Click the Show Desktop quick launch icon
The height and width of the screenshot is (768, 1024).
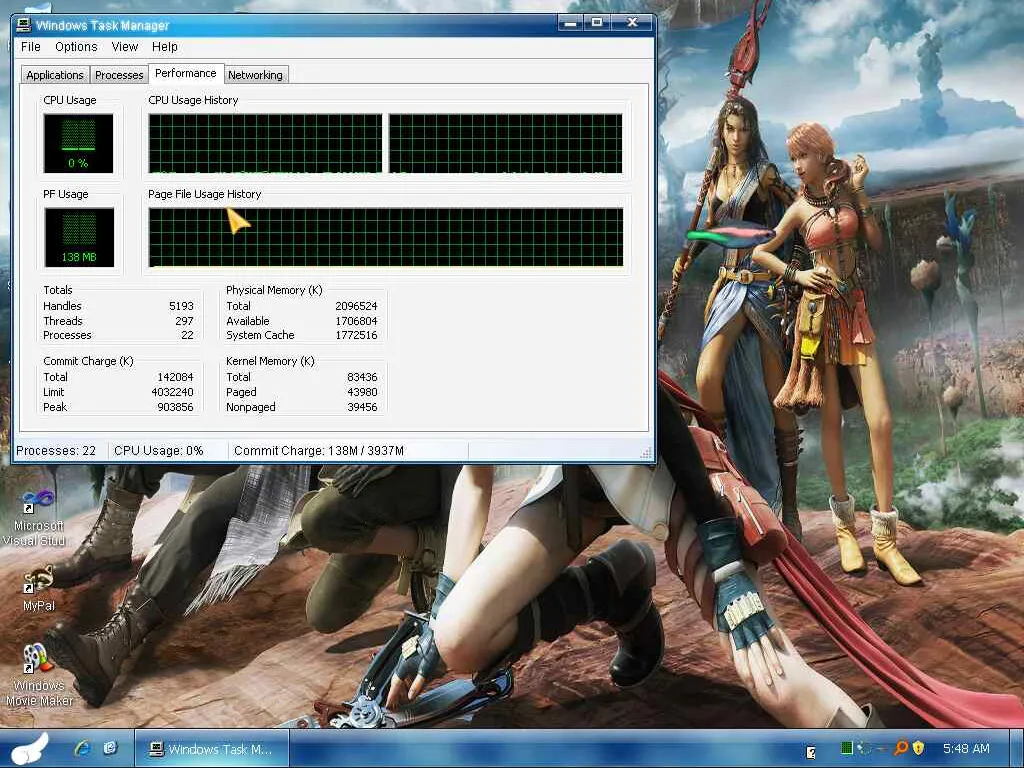pyautogui.click(x=110, y=748)
